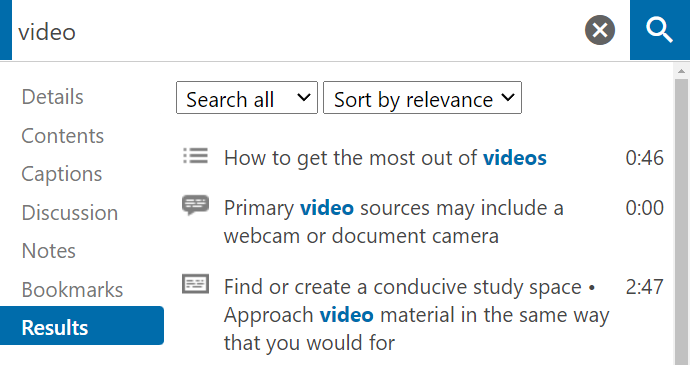This screenshot has width=690, height=365.
Task: Select the Results tab
Action: coord(82,326)
